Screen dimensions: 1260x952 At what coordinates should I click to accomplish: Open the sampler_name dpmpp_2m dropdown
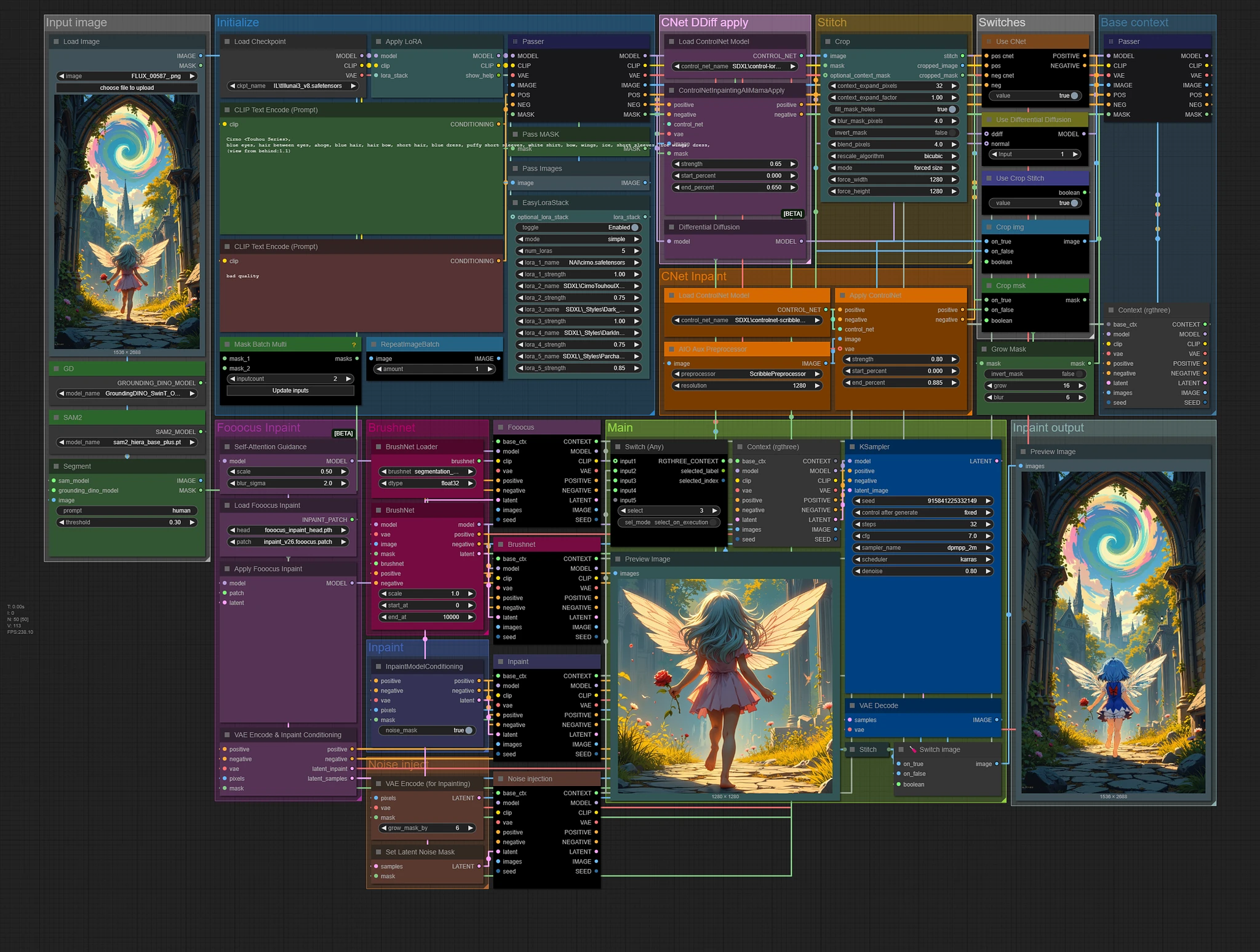coord(923,548)
